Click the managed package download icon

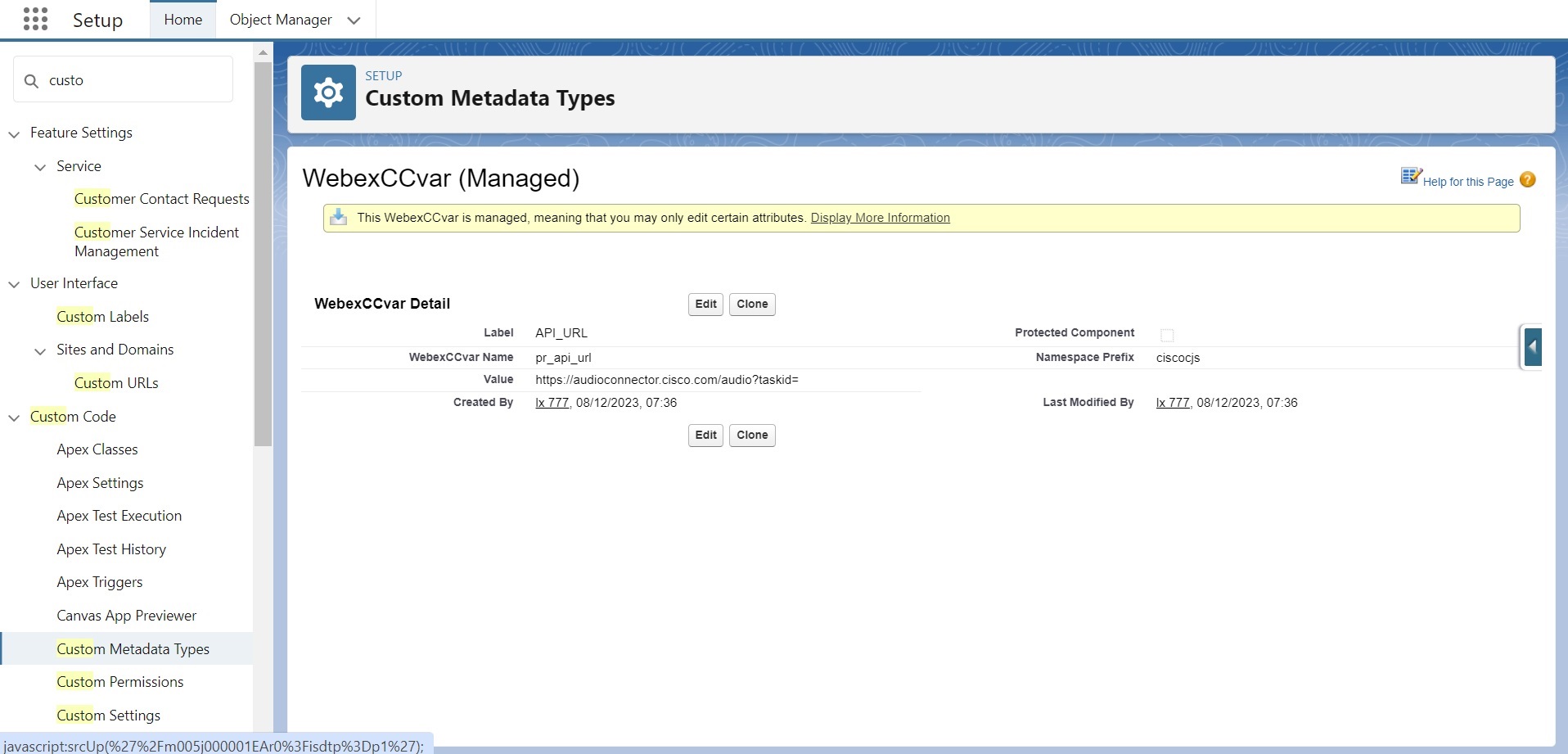point(338,217)
